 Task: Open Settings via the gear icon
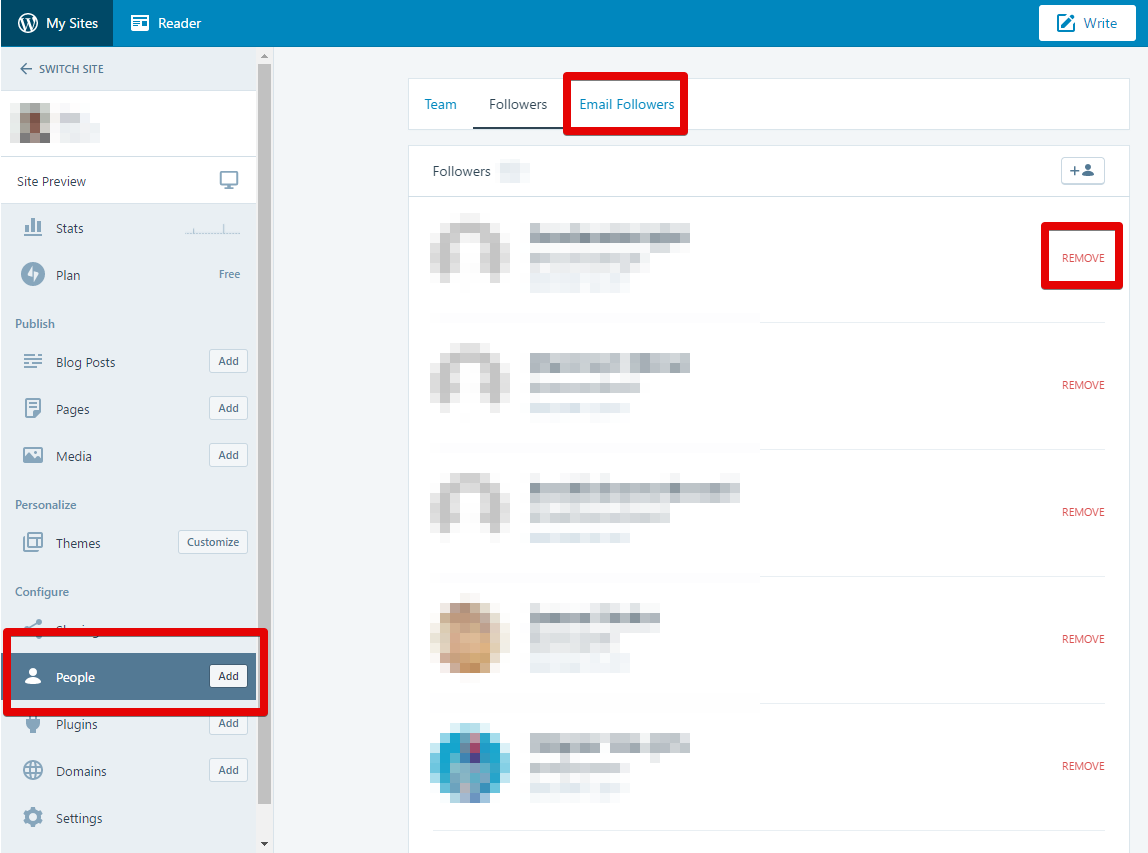[x=33, y=817]
